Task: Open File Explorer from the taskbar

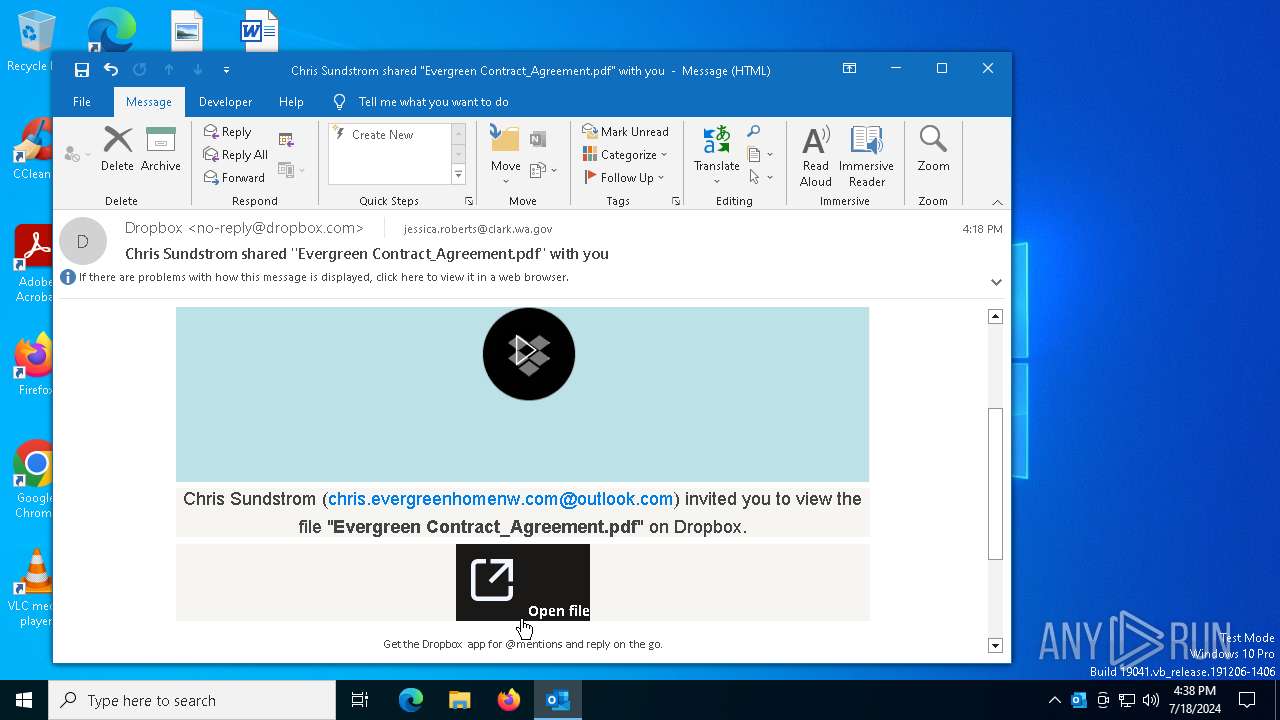Action: 459,700
